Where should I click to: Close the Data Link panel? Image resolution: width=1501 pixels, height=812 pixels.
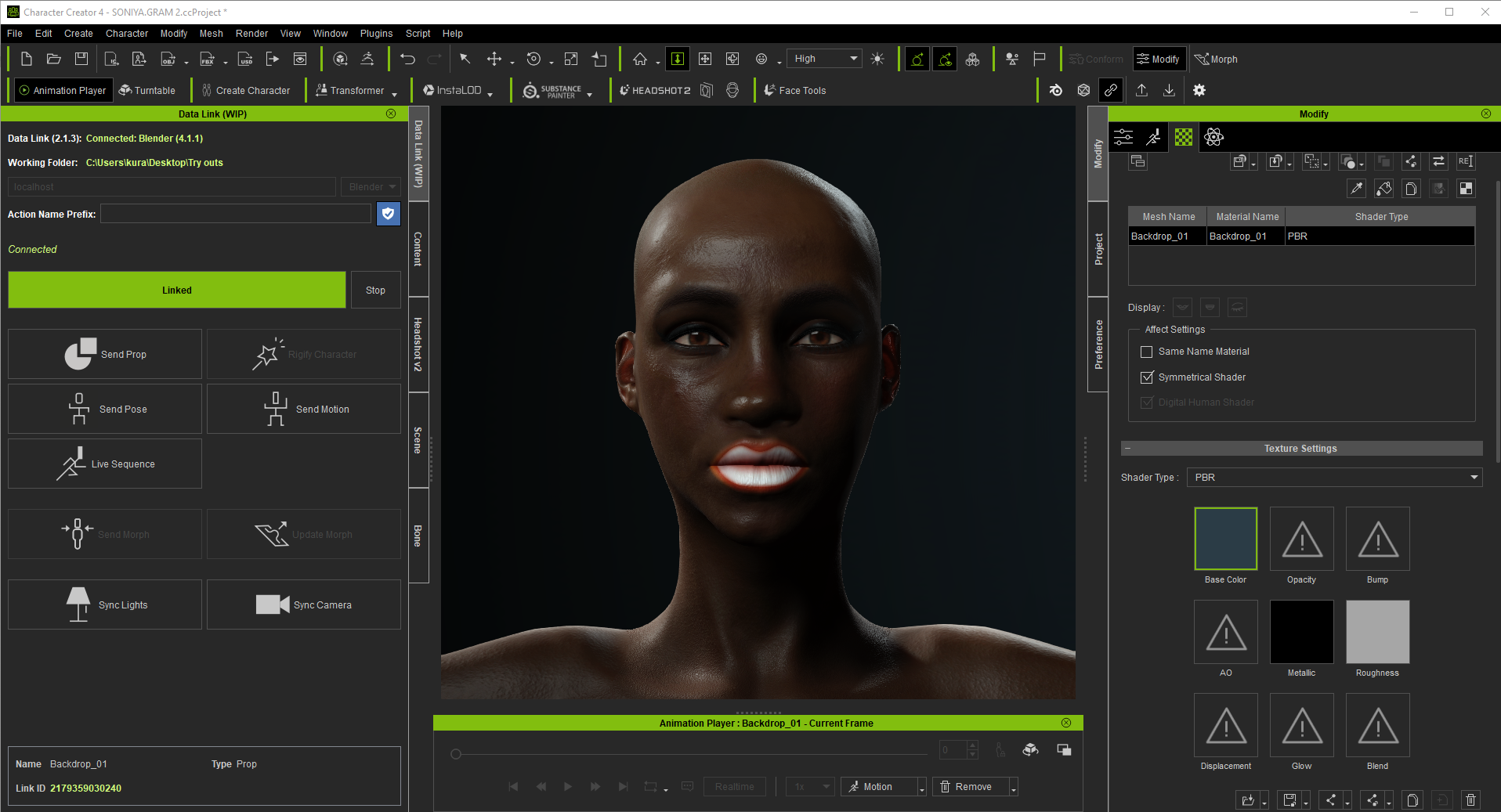click(391, 114)
